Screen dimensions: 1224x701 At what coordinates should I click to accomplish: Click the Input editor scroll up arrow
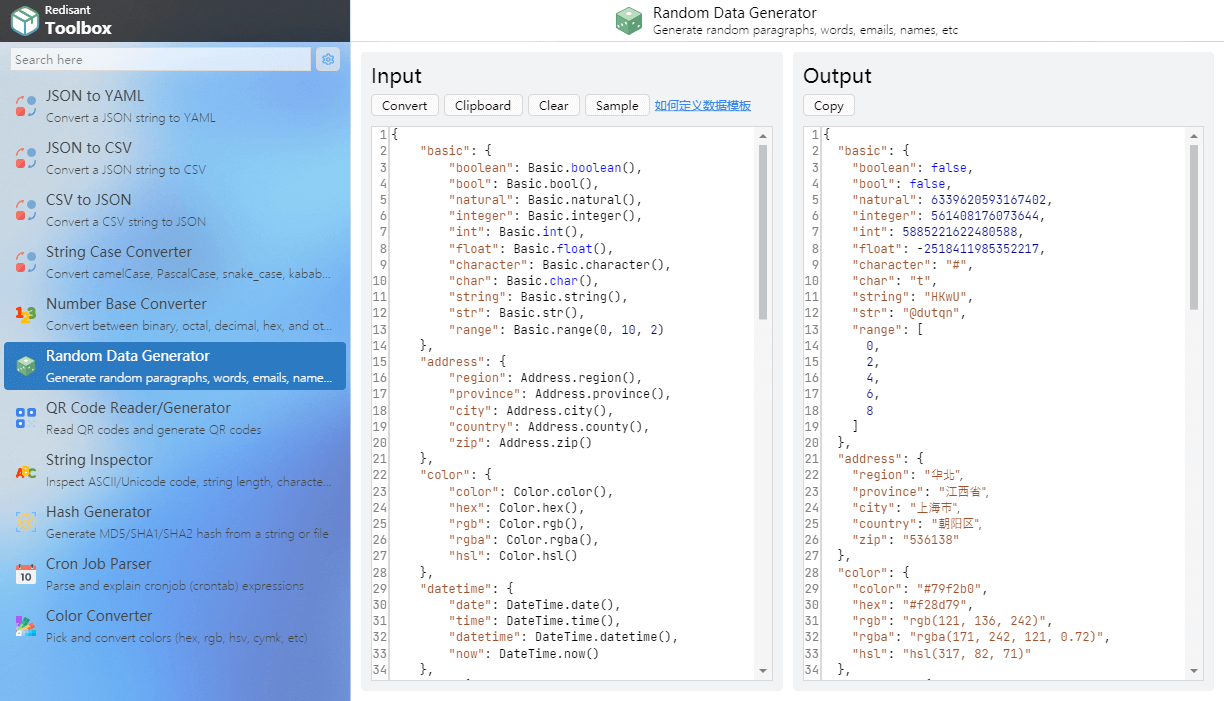point(763,136)
